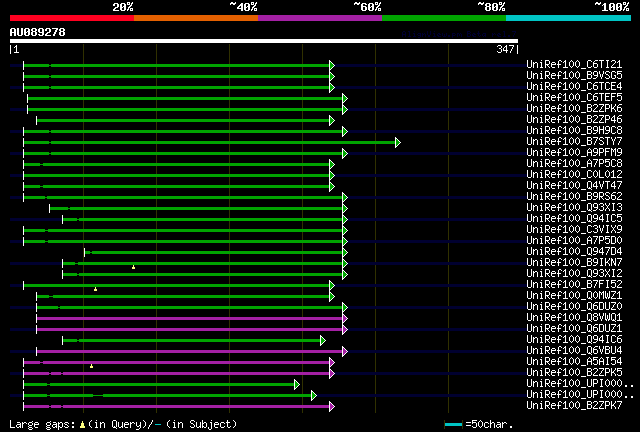This screenshot has height=432, width=640.
Task: Click the purple alignment bar for Q8VWQ1
Action: tap(189, 318)
